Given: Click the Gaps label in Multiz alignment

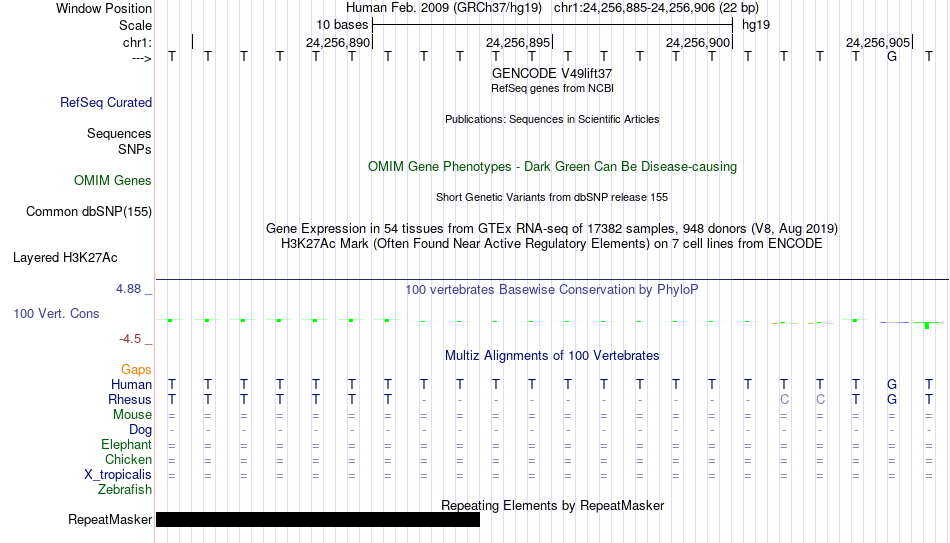Looking at the screenshot, I should [136, 370].
